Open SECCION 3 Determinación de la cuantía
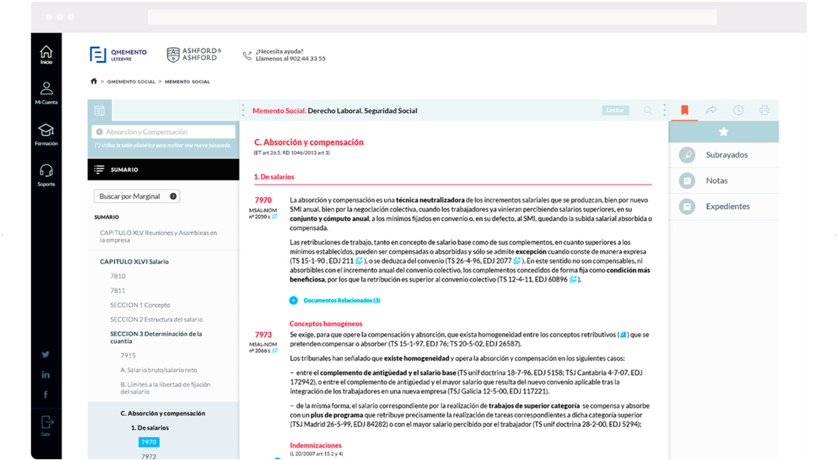The width and height of the screenshot is (837, 460). coord(156,337)
